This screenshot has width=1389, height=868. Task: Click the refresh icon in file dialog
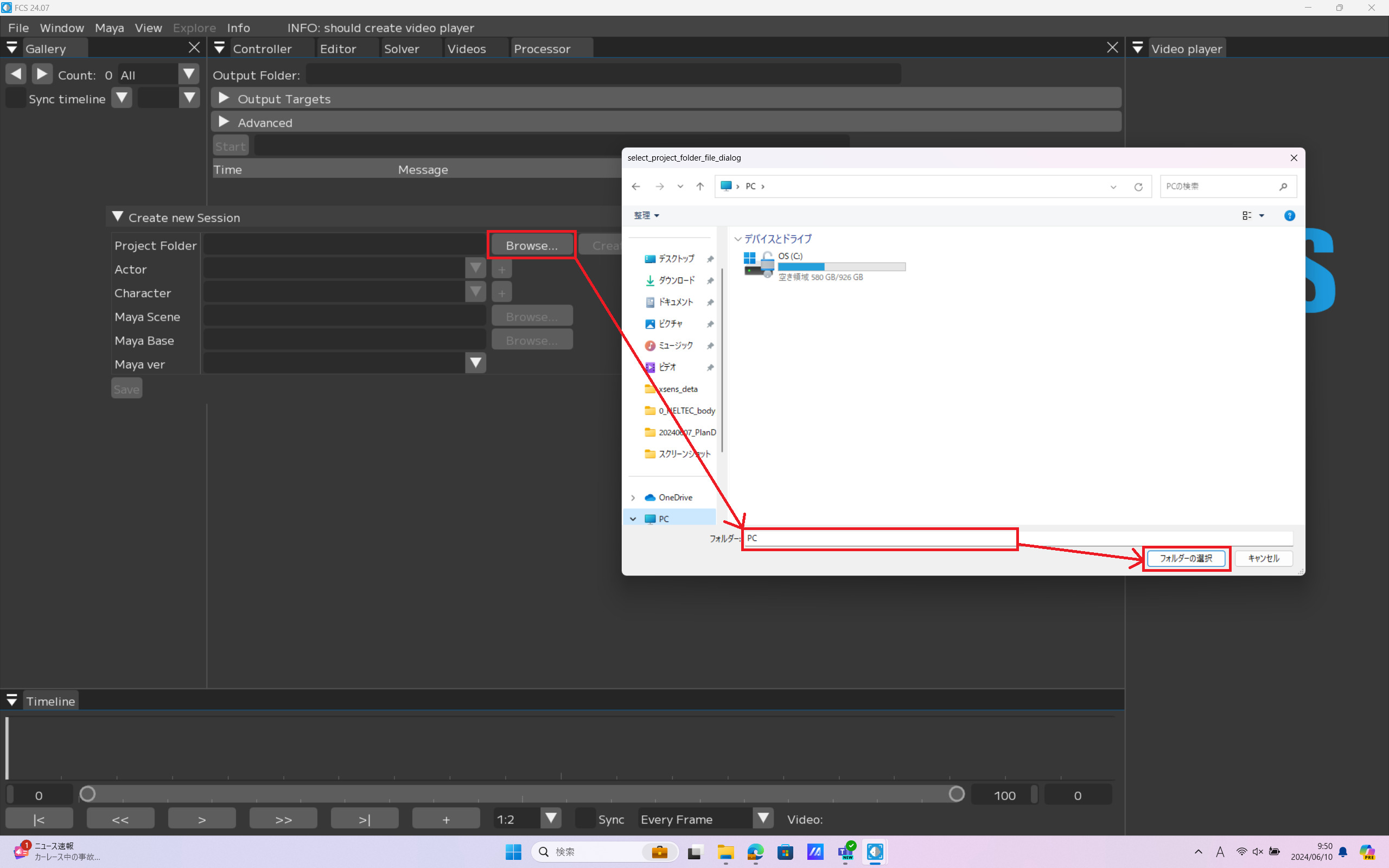[x=1138, y=187]
